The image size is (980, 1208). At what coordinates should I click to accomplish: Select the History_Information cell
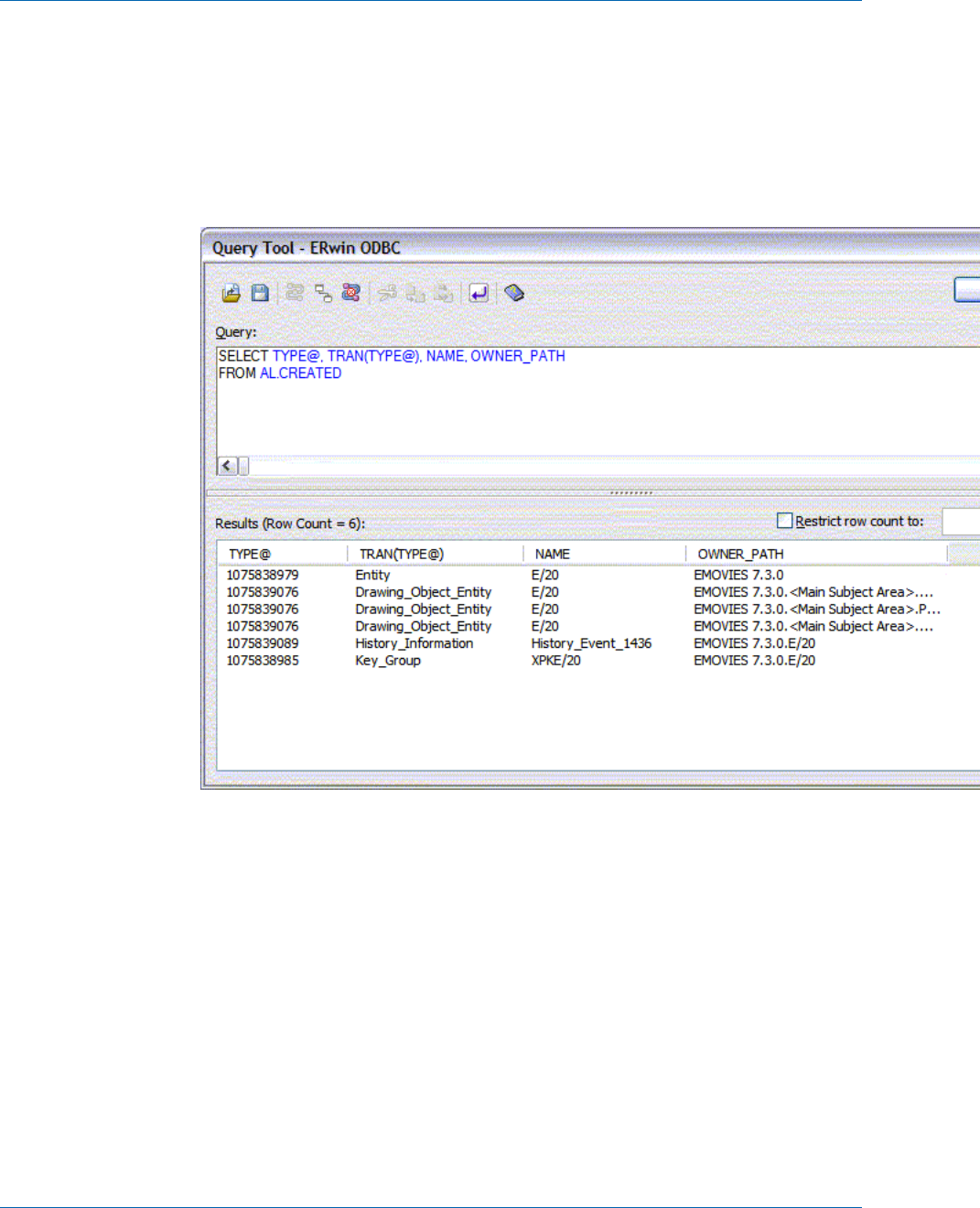(x=415, y=643)
